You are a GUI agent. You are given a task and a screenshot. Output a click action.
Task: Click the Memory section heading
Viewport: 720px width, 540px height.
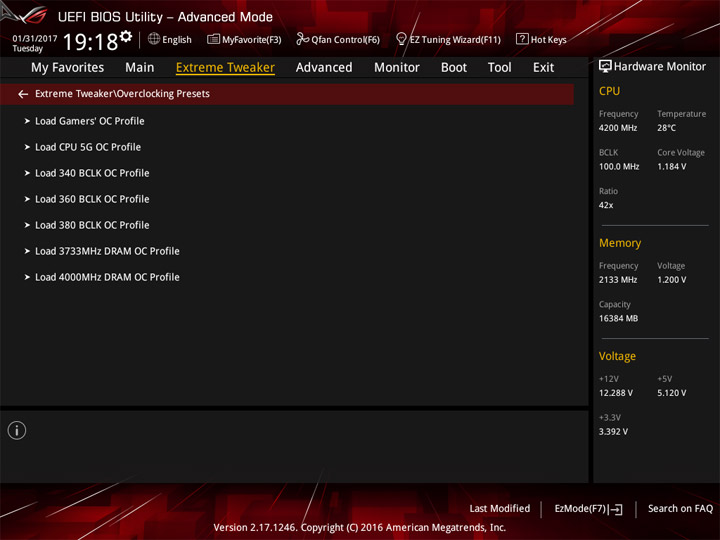click(x=620, y=243)
